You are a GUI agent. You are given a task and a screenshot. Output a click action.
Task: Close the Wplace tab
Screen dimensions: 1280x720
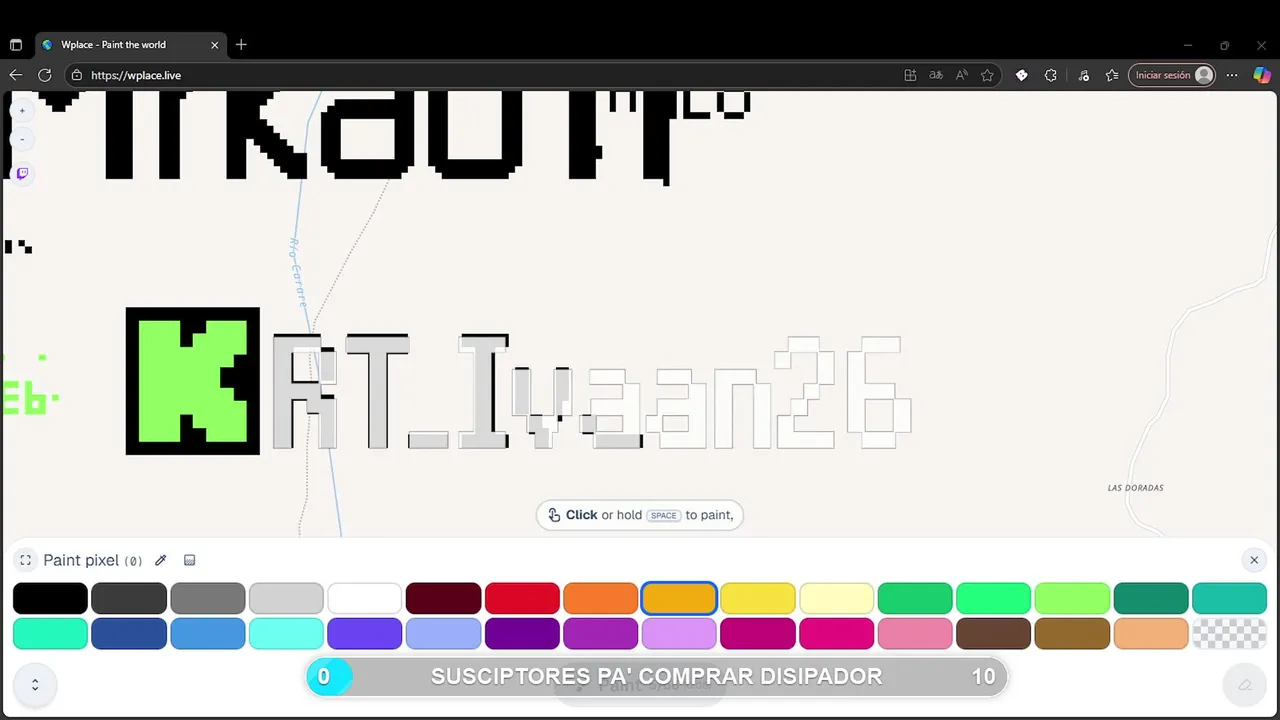pos(214,45)
